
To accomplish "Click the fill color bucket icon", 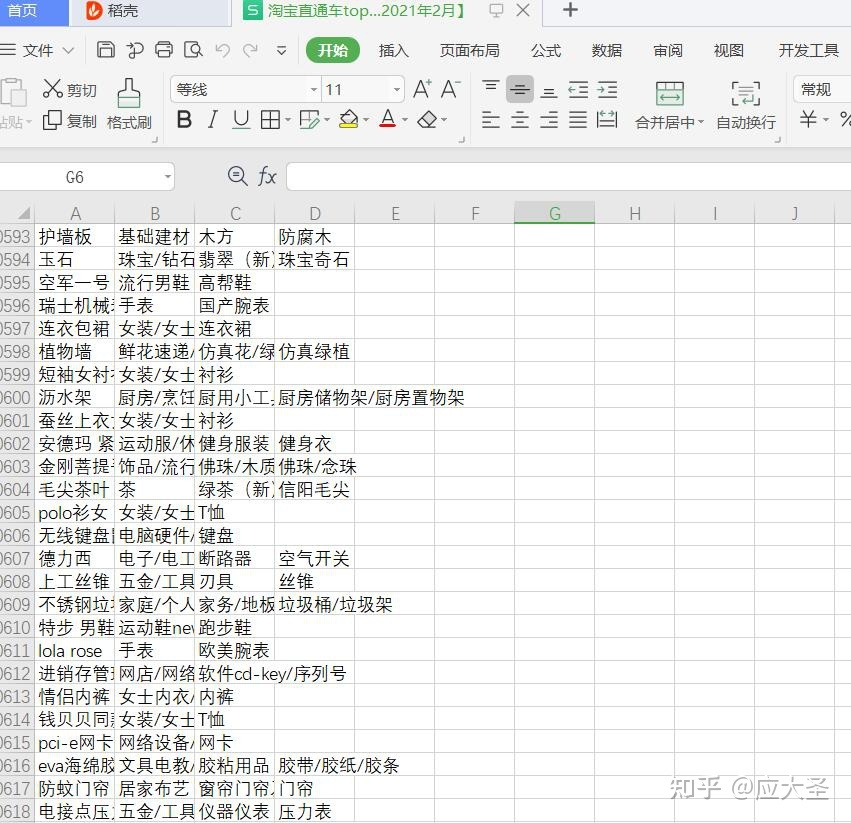I will point(348,119).
